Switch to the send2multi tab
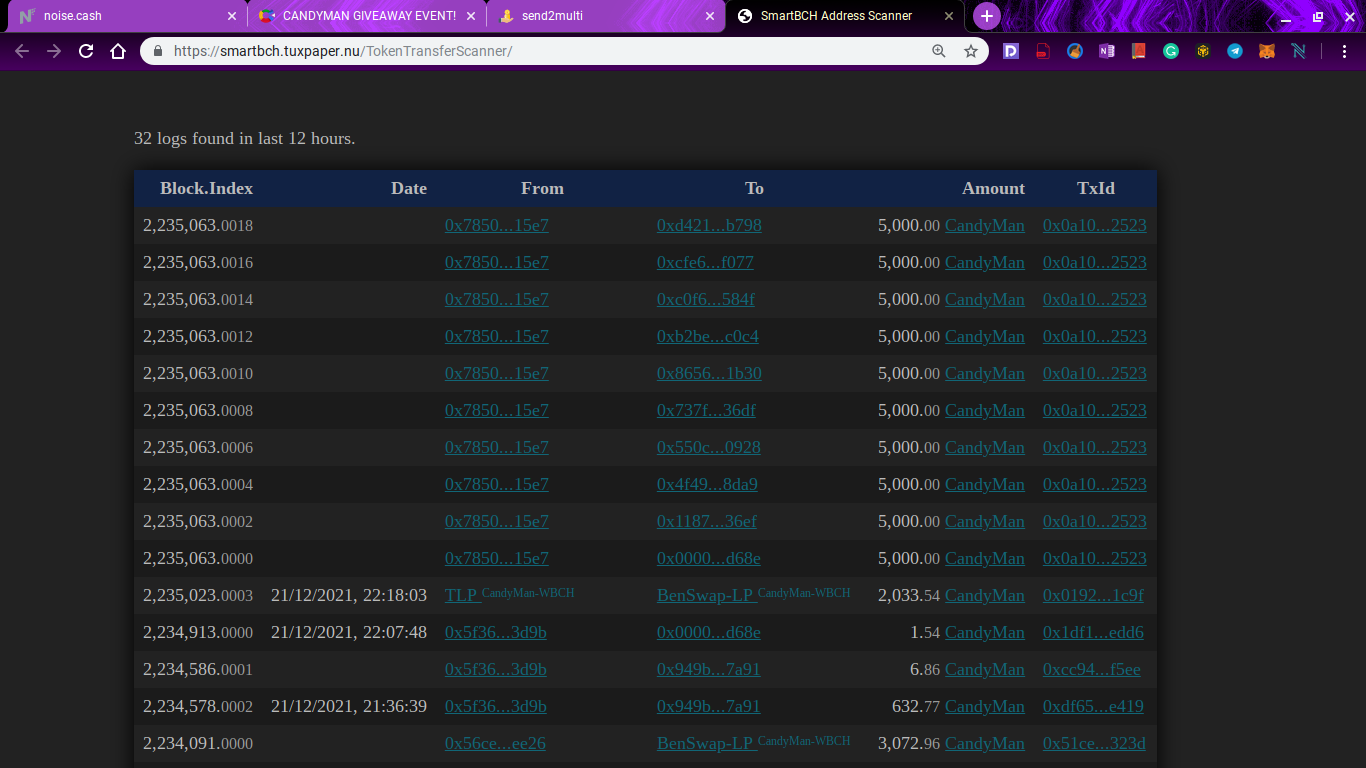1366x768 pixels. point(605,16)
